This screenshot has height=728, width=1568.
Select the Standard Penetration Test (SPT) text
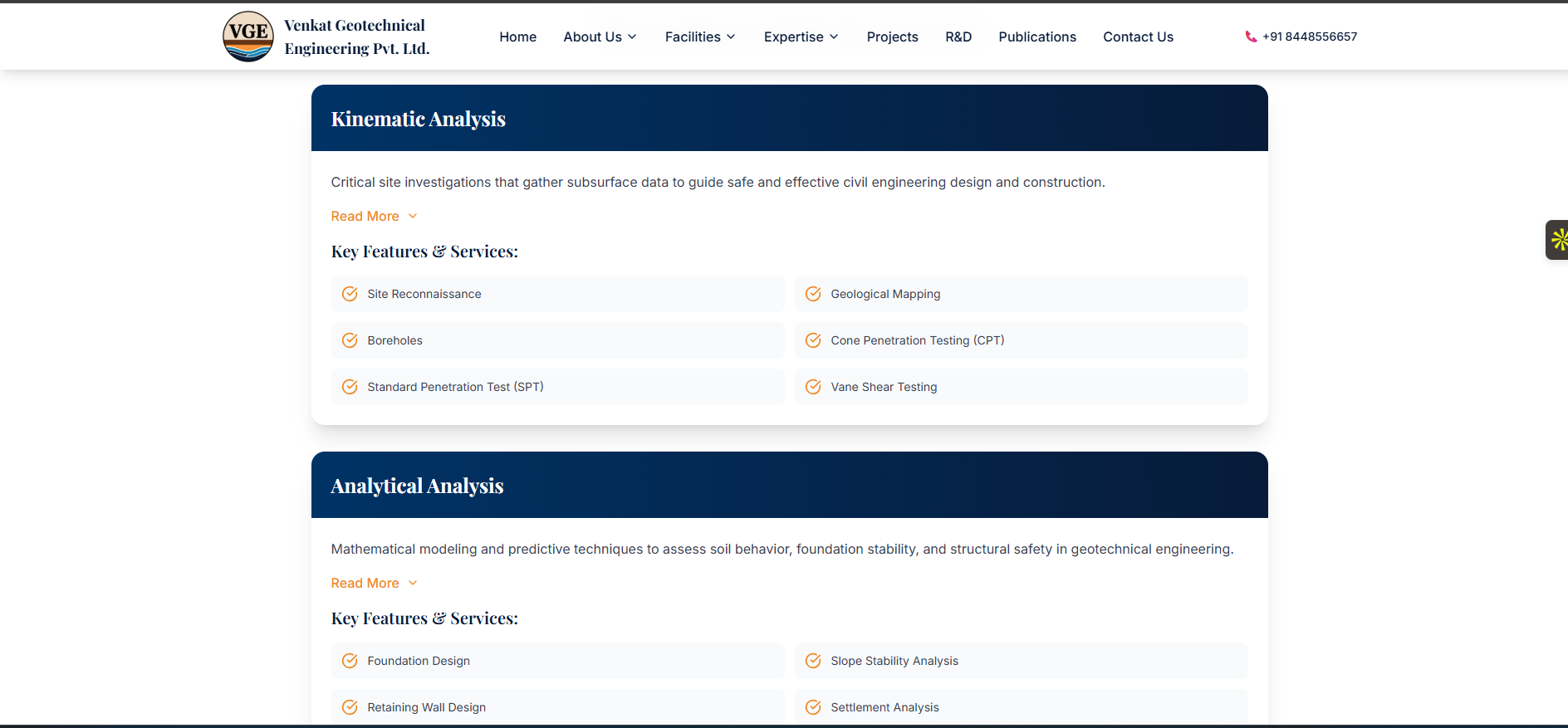456,387
